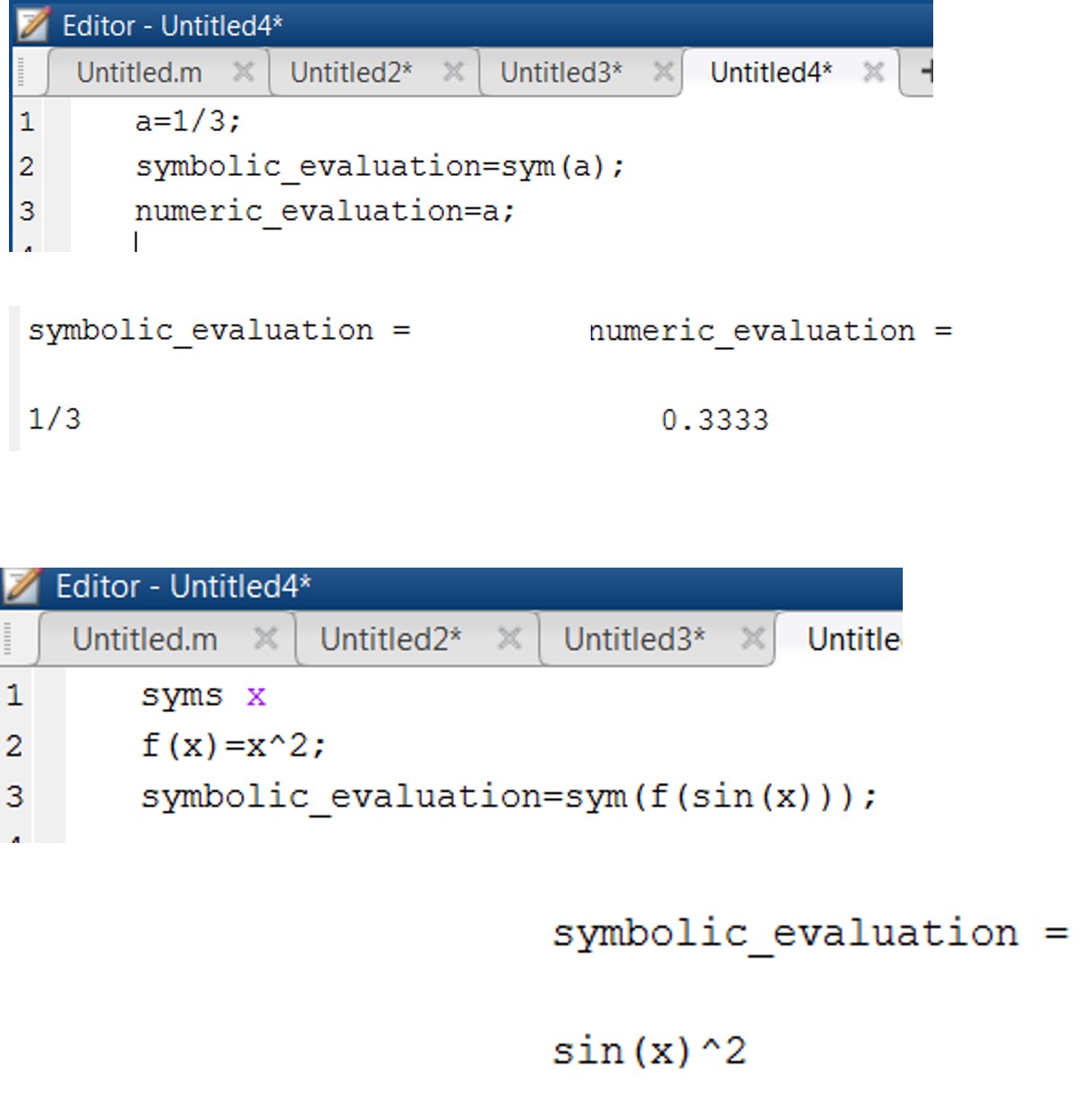Click the tab bar drag handle in top editor
The height and width of the screenshot is (1120, 1091).
click(x=21, y=72)
